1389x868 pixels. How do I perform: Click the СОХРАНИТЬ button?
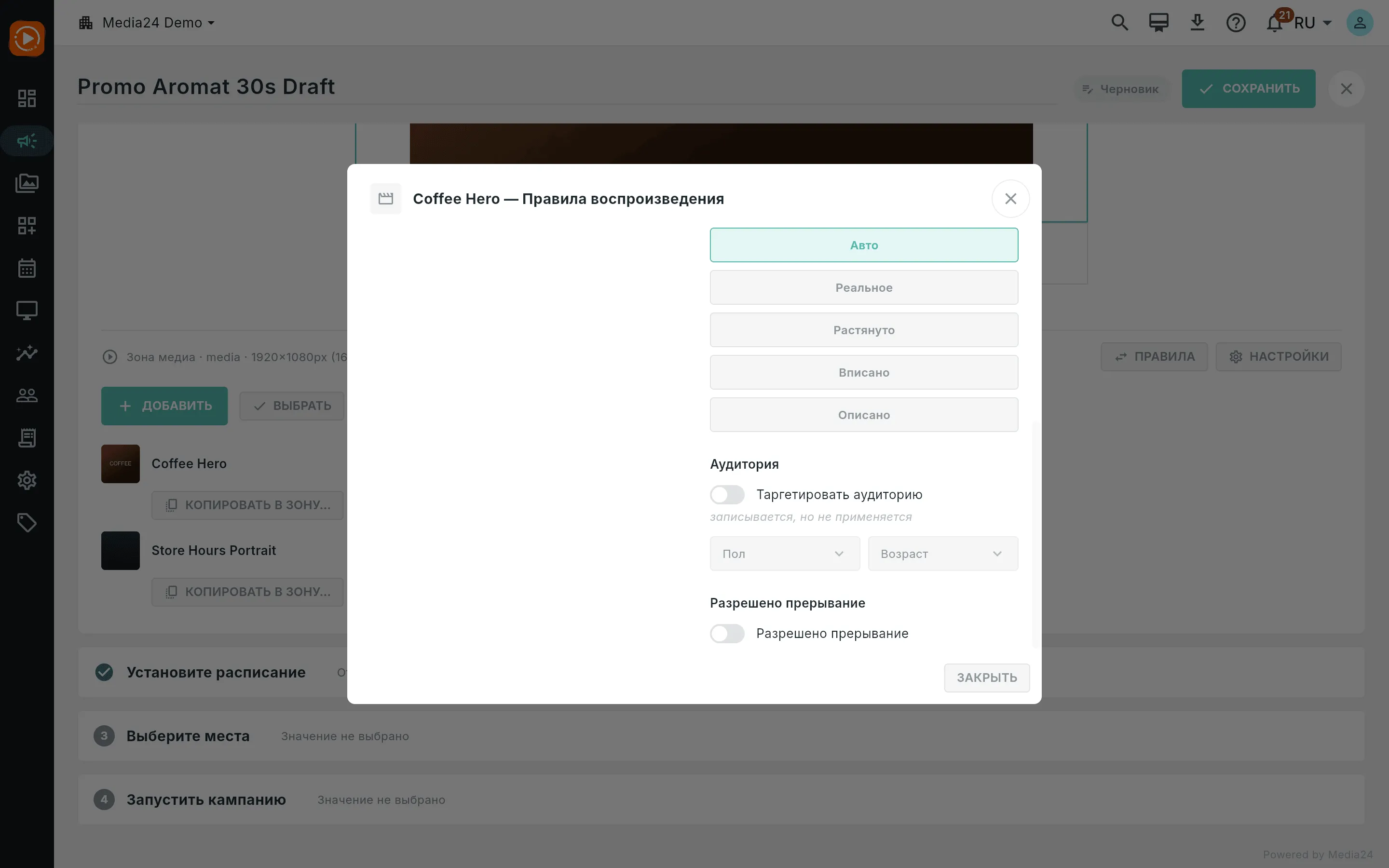coord(1248,88)
